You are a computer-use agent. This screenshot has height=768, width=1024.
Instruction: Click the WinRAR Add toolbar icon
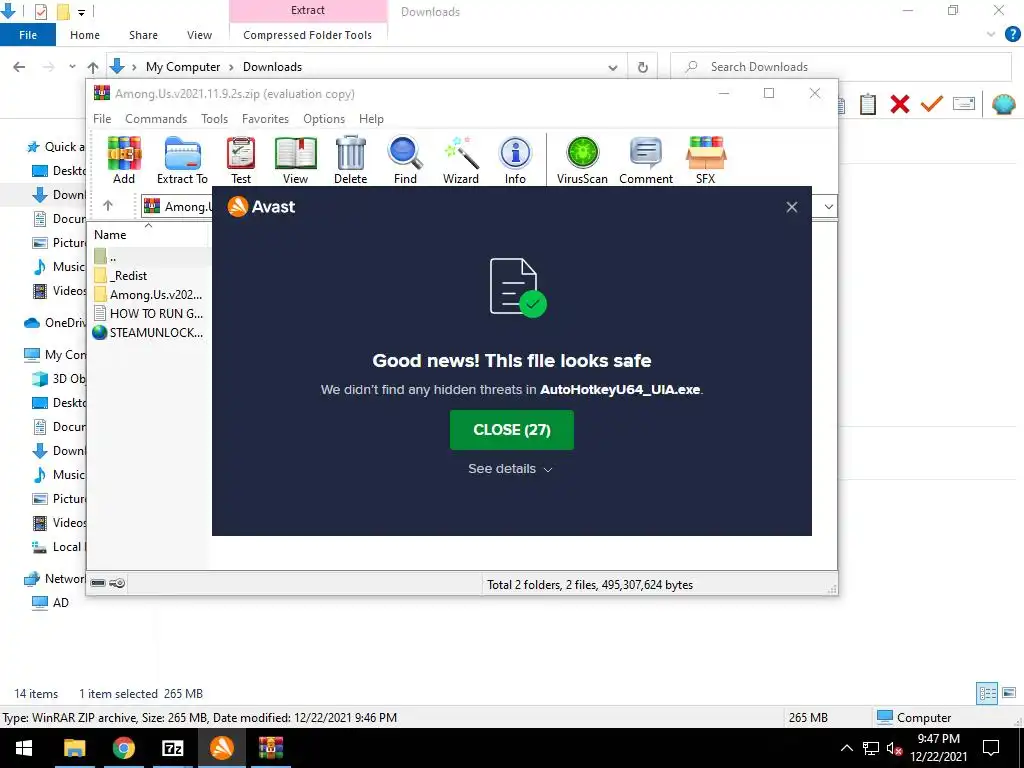(124, 161)
